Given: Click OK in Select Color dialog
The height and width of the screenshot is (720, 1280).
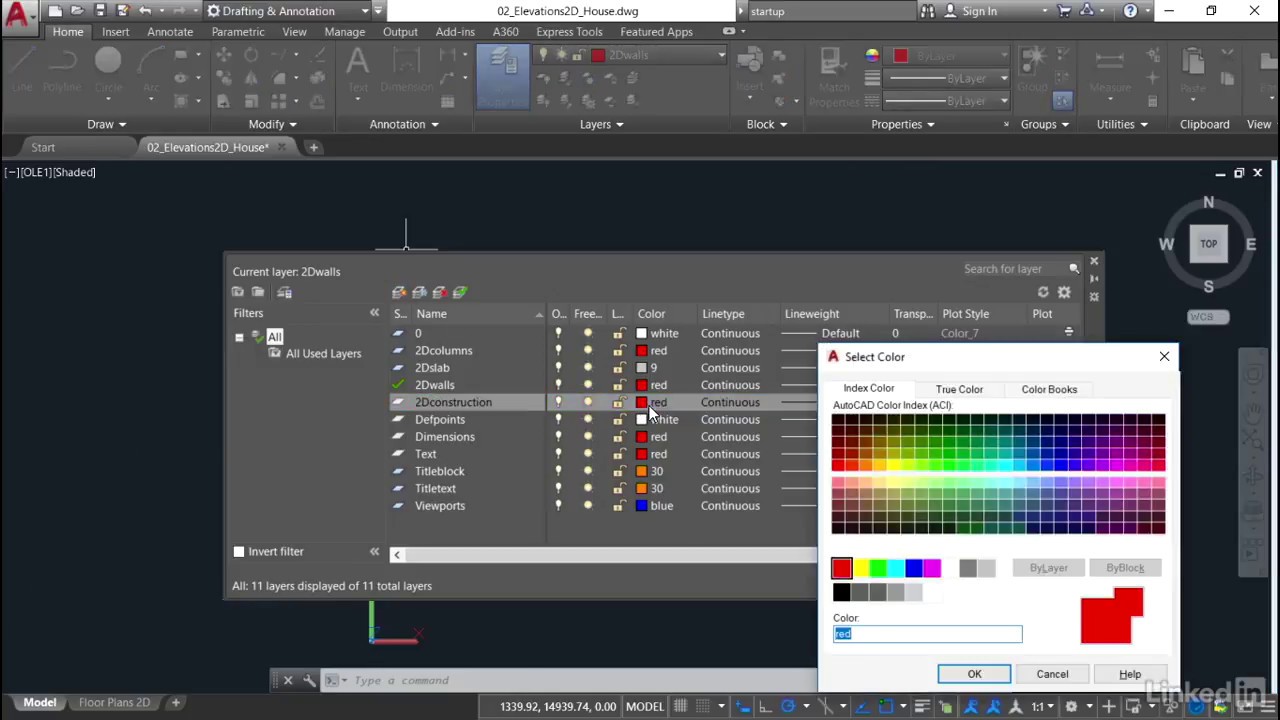Looking at the screenshot, I should [974, 674].
